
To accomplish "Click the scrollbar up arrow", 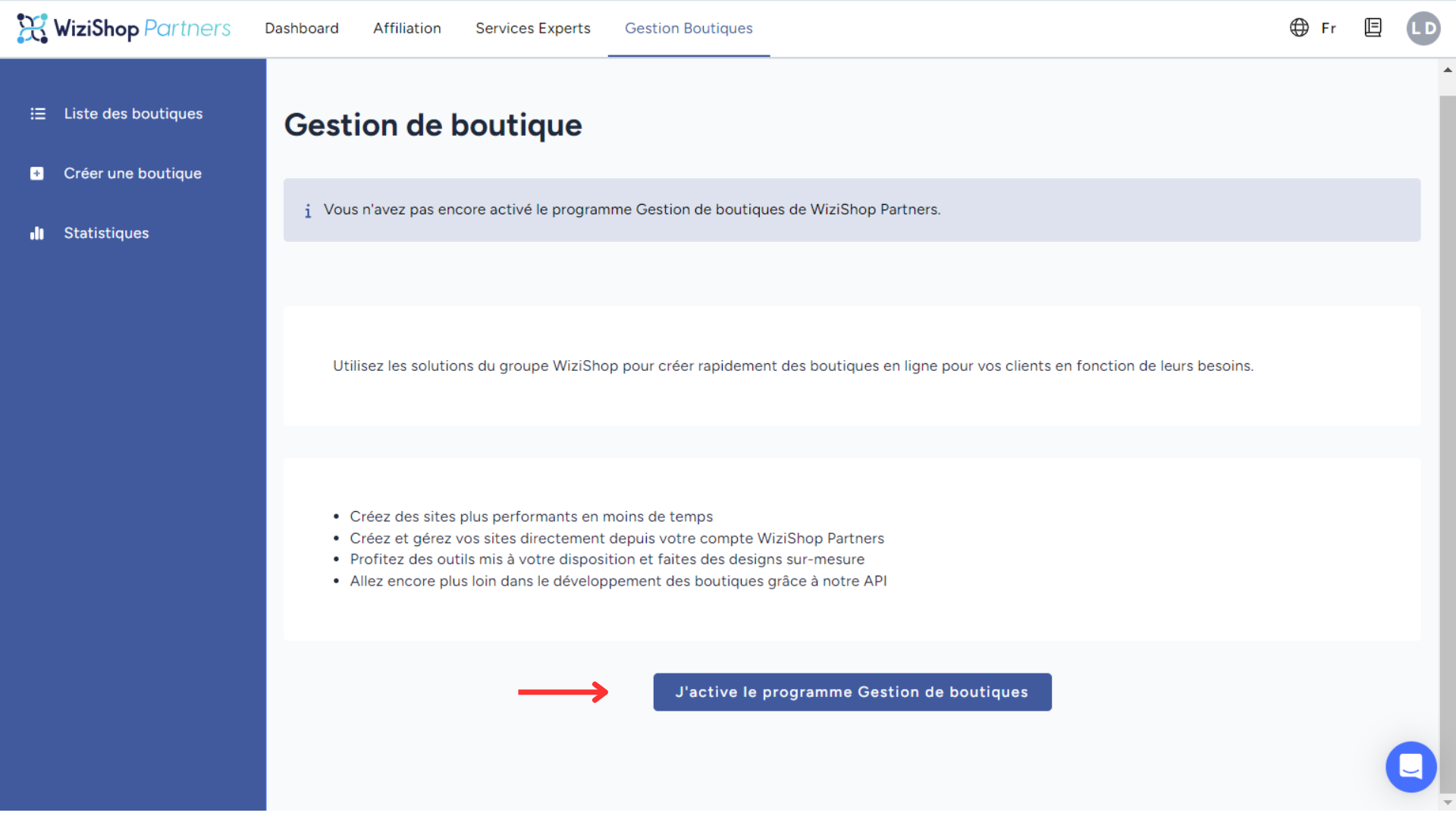I will [x=1447, y=69].
